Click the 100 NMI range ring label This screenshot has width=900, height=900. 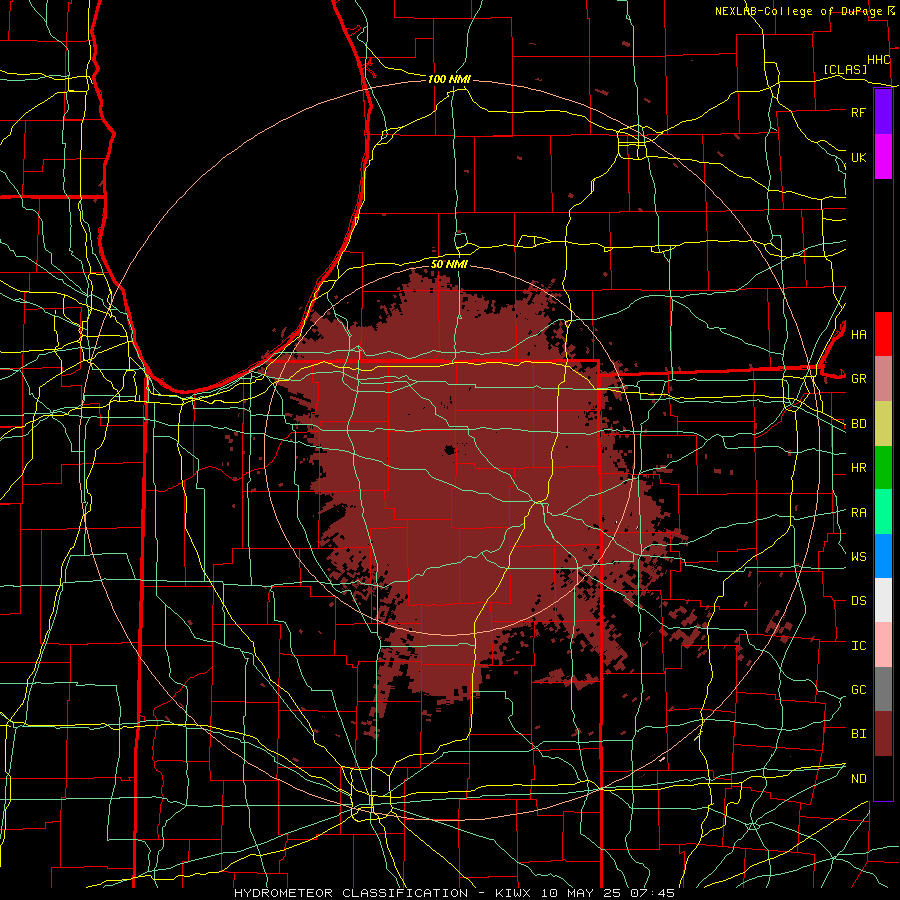coord(449,79)
